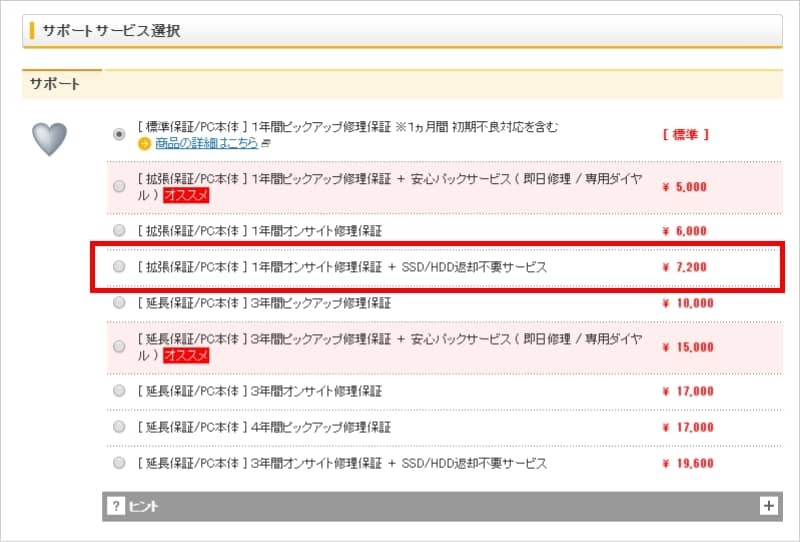Click the サポート tab header
The width and height of the screenshot is (800, 542).
(56, 84)
